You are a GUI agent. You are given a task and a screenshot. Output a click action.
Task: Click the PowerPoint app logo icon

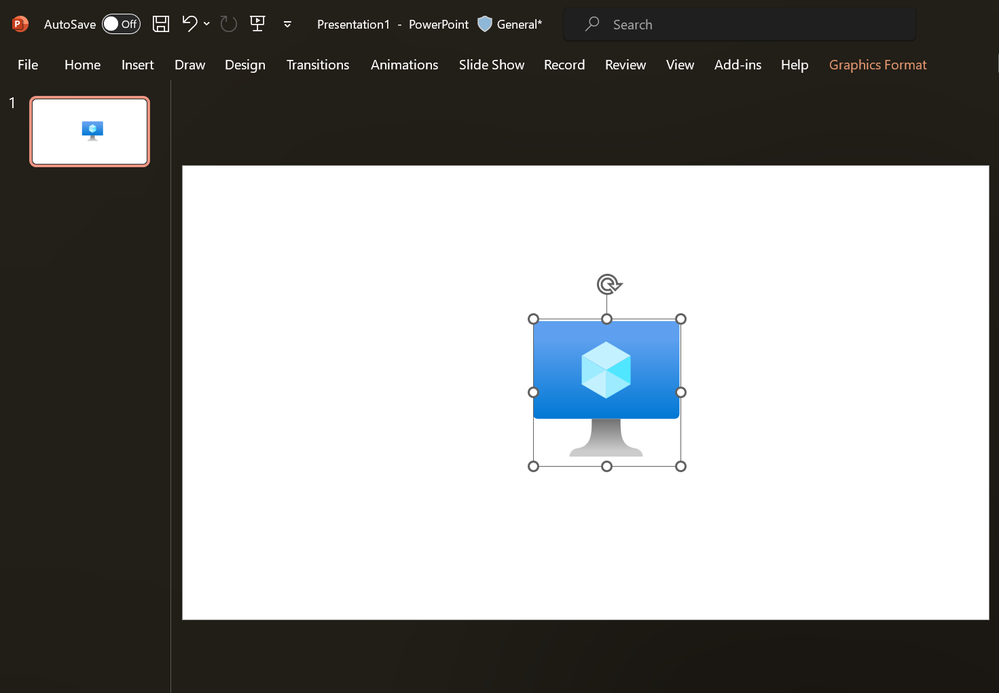point(20,24)
